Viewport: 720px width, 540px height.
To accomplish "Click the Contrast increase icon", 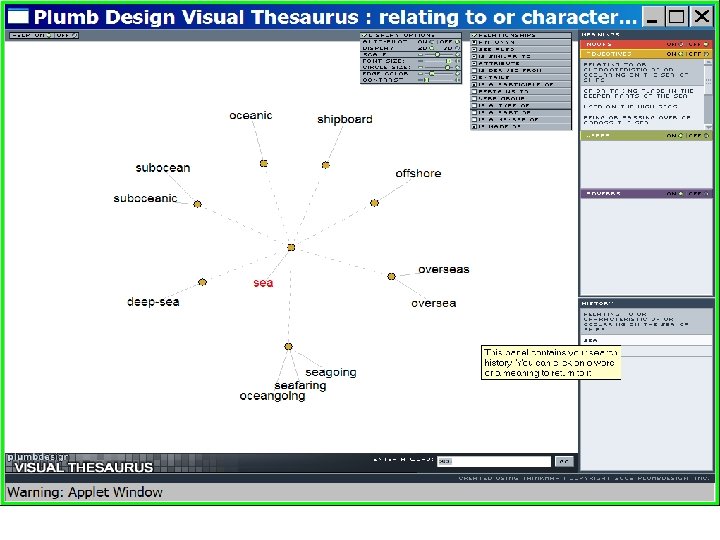I will point(457,80).
